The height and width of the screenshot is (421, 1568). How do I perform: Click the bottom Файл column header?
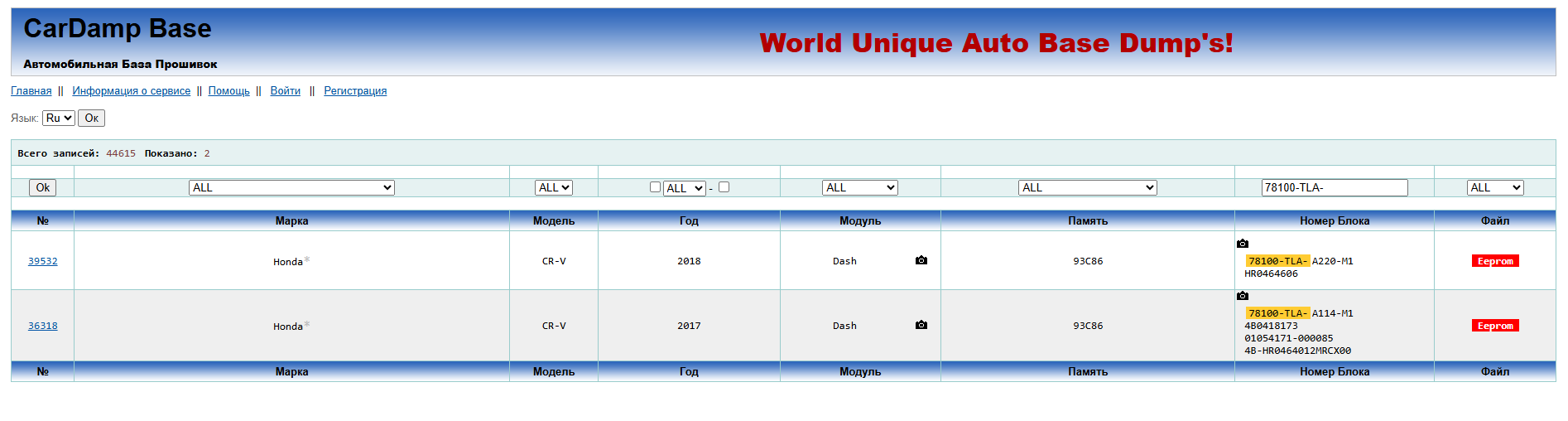[1495, 371]
